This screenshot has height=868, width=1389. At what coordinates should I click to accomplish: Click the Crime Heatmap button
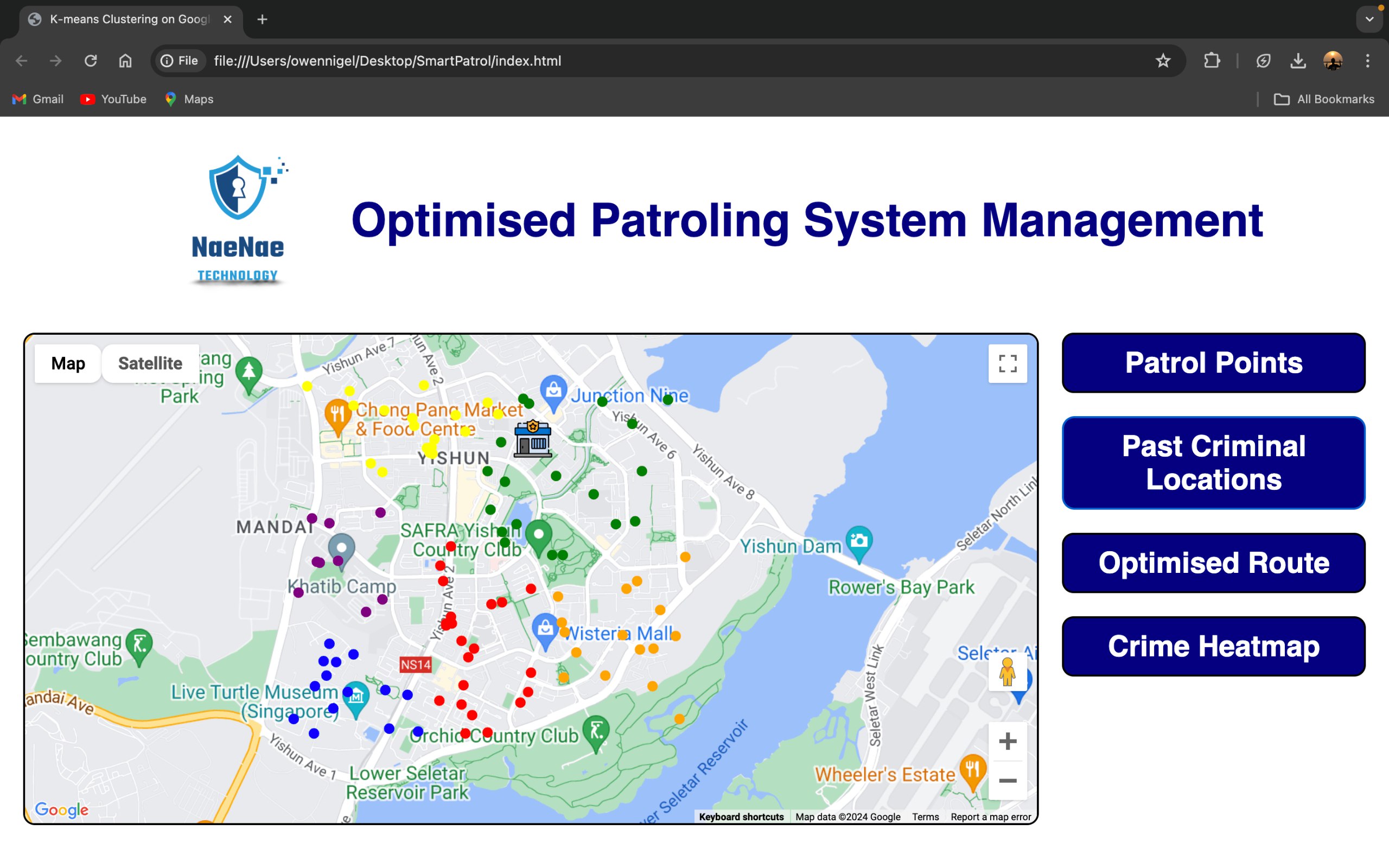pyautogui.click(x=1213, y=647)
